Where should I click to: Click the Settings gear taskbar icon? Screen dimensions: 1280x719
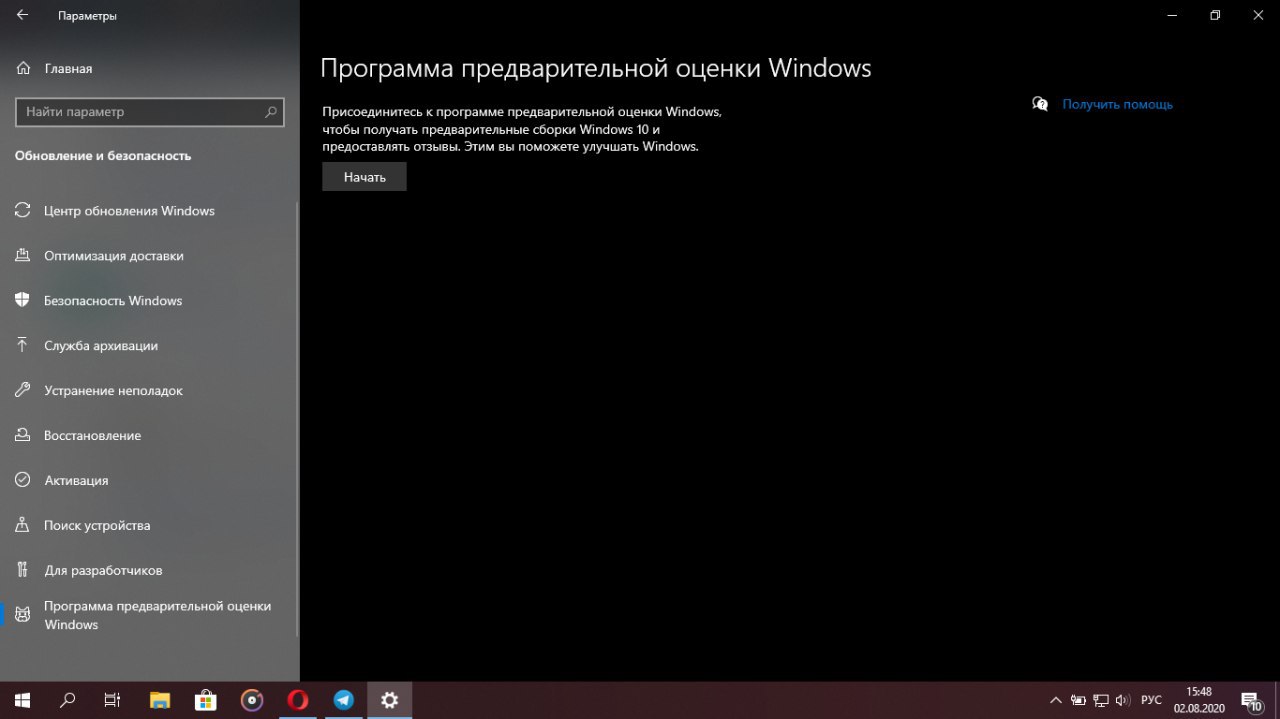click(x=389, y=700)
